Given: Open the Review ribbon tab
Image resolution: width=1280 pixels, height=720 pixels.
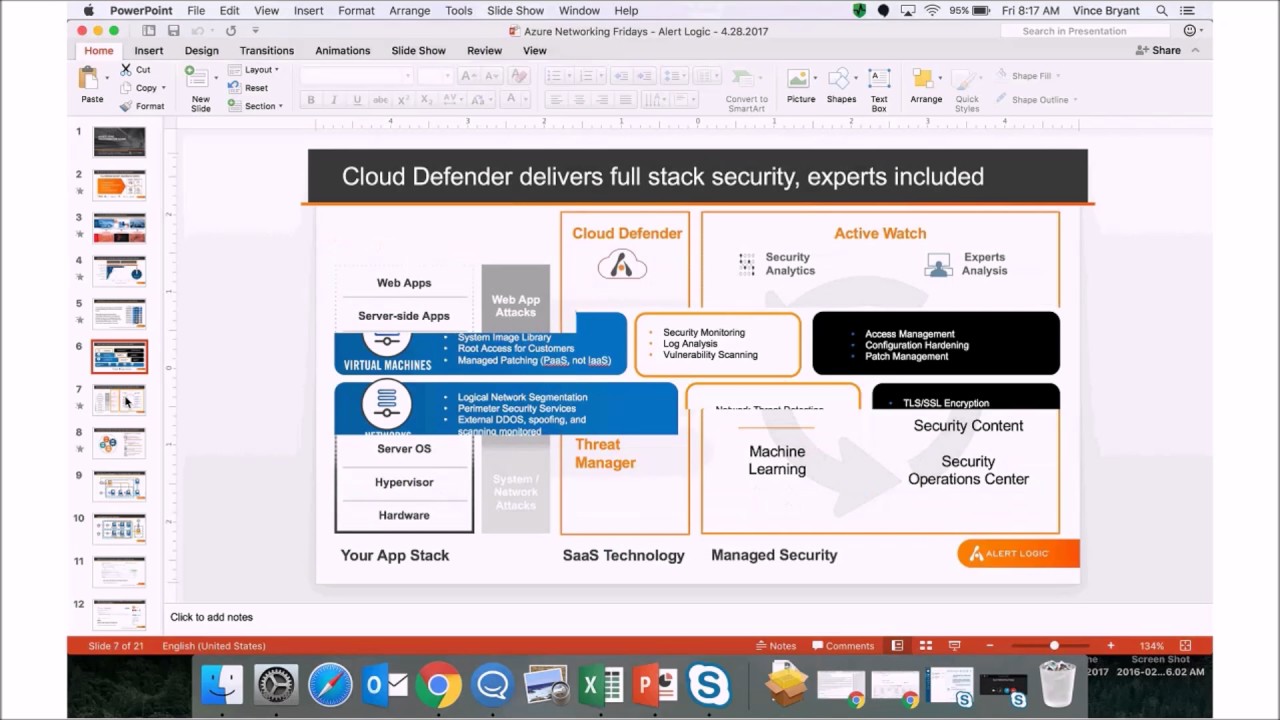Looking at the screenshot, I should 484,50.
